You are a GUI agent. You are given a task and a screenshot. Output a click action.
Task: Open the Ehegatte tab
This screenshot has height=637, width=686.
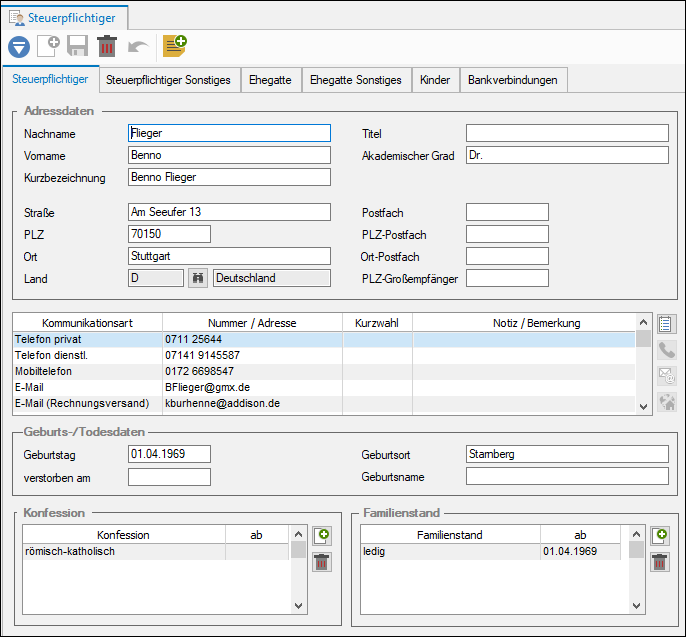coord(270,80)
